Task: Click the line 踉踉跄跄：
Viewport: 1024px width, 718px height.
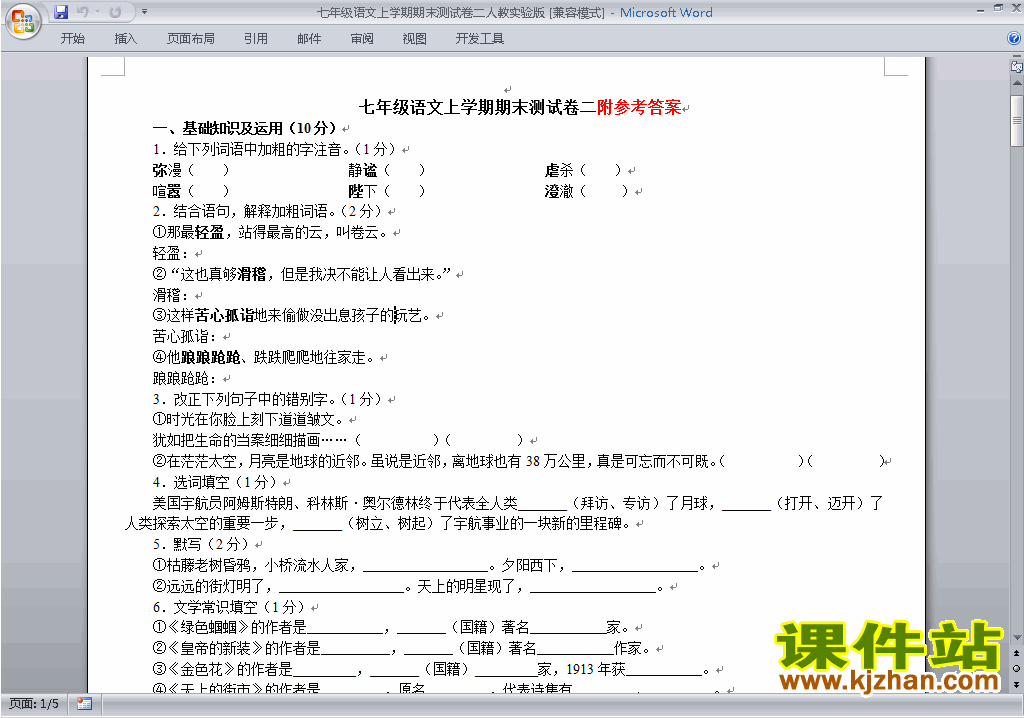Action: coord(184,378)
